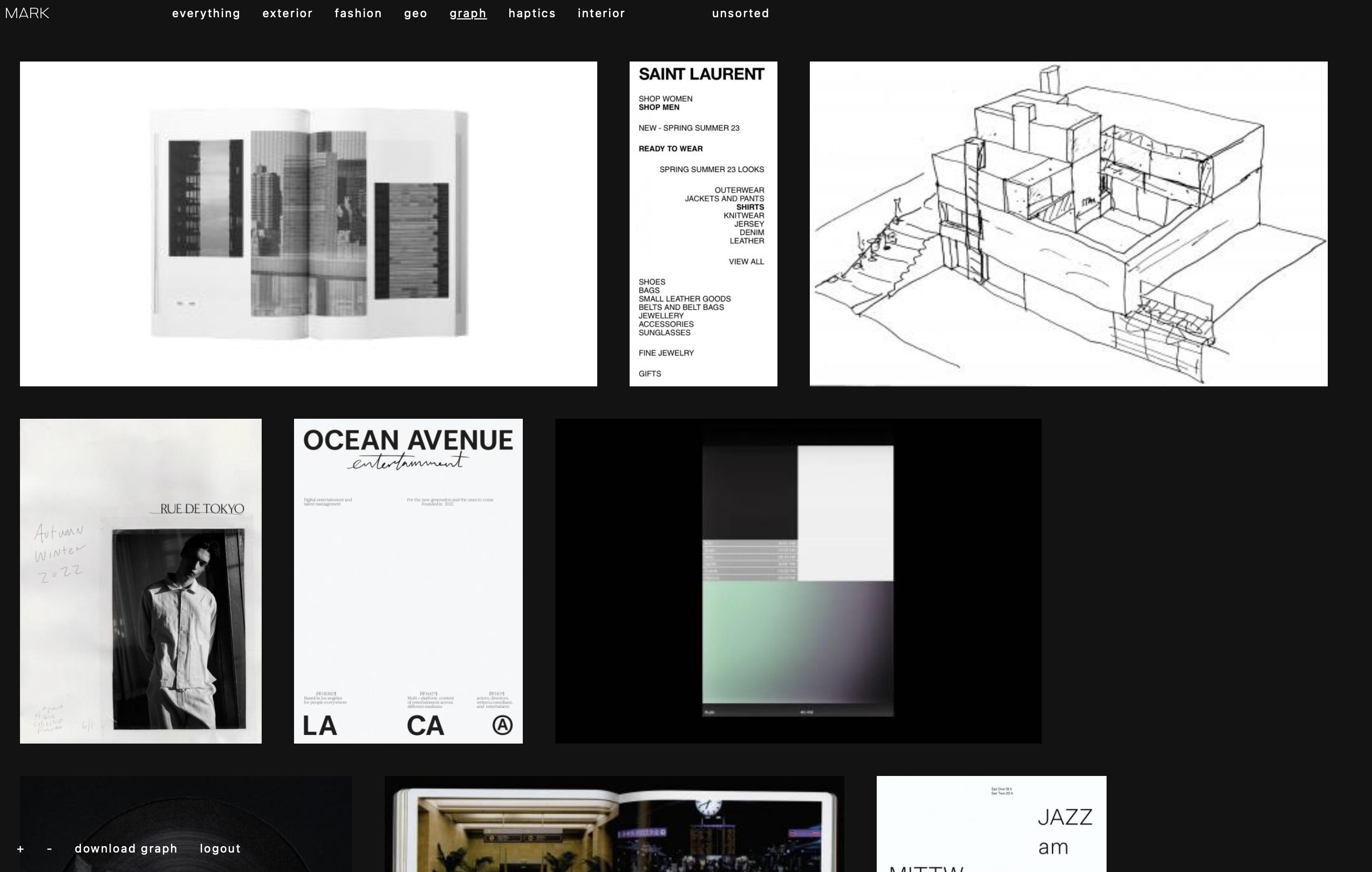Click the 'interior' category icon
Viewport: 1372px width, 872px height.
click(x=601, y=13)
